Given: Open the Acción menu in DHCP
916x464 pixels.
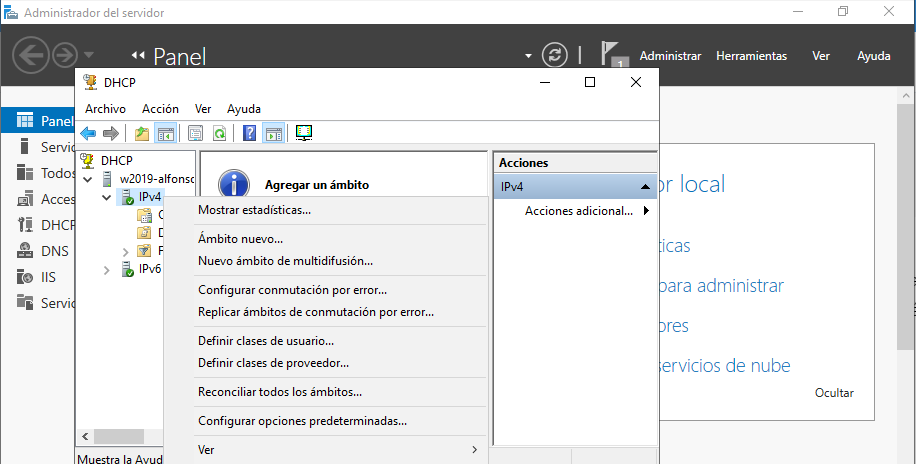Looking at the screenshot, I should click(160, 109).
